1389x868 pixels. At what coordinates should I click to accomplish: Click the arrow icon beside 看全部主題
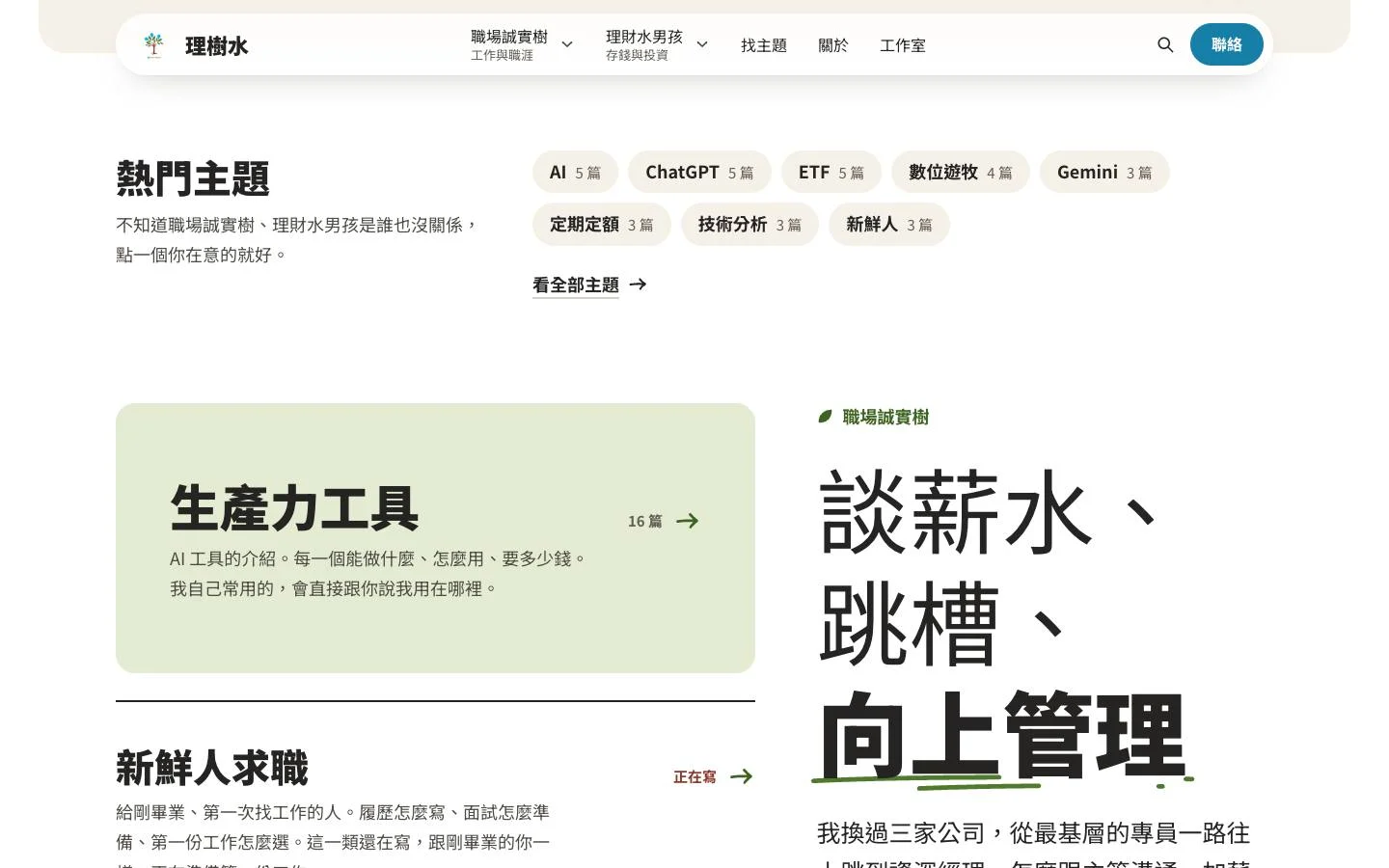[638, 285]
